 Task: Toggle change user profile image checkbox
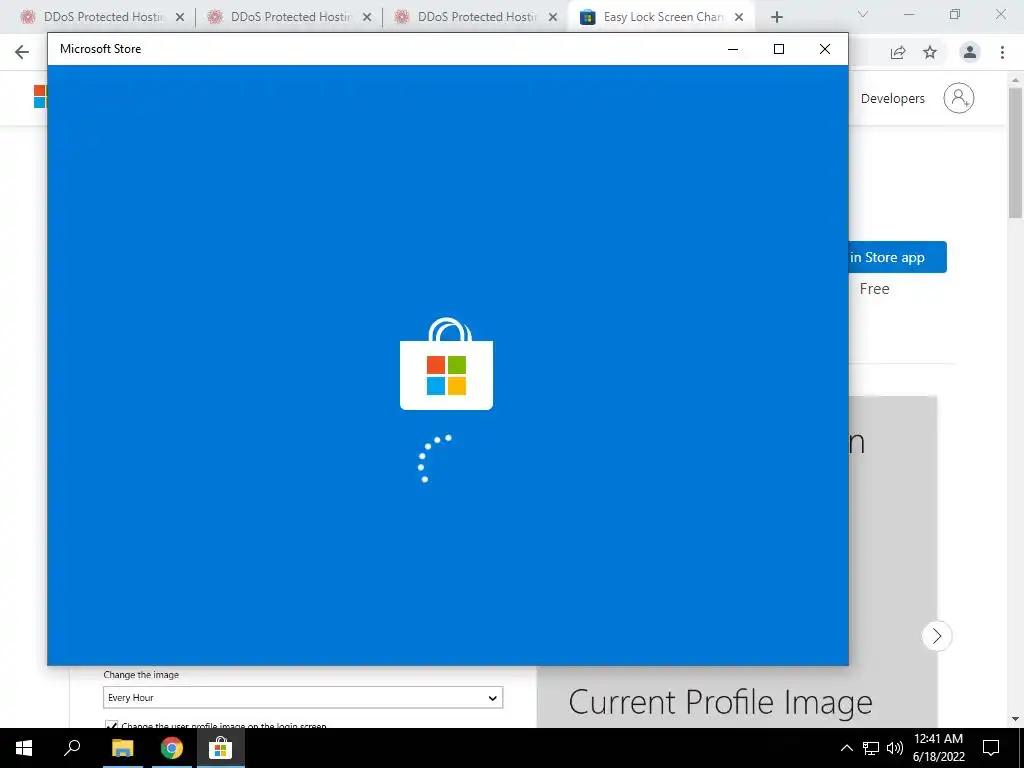click(111, 725)
